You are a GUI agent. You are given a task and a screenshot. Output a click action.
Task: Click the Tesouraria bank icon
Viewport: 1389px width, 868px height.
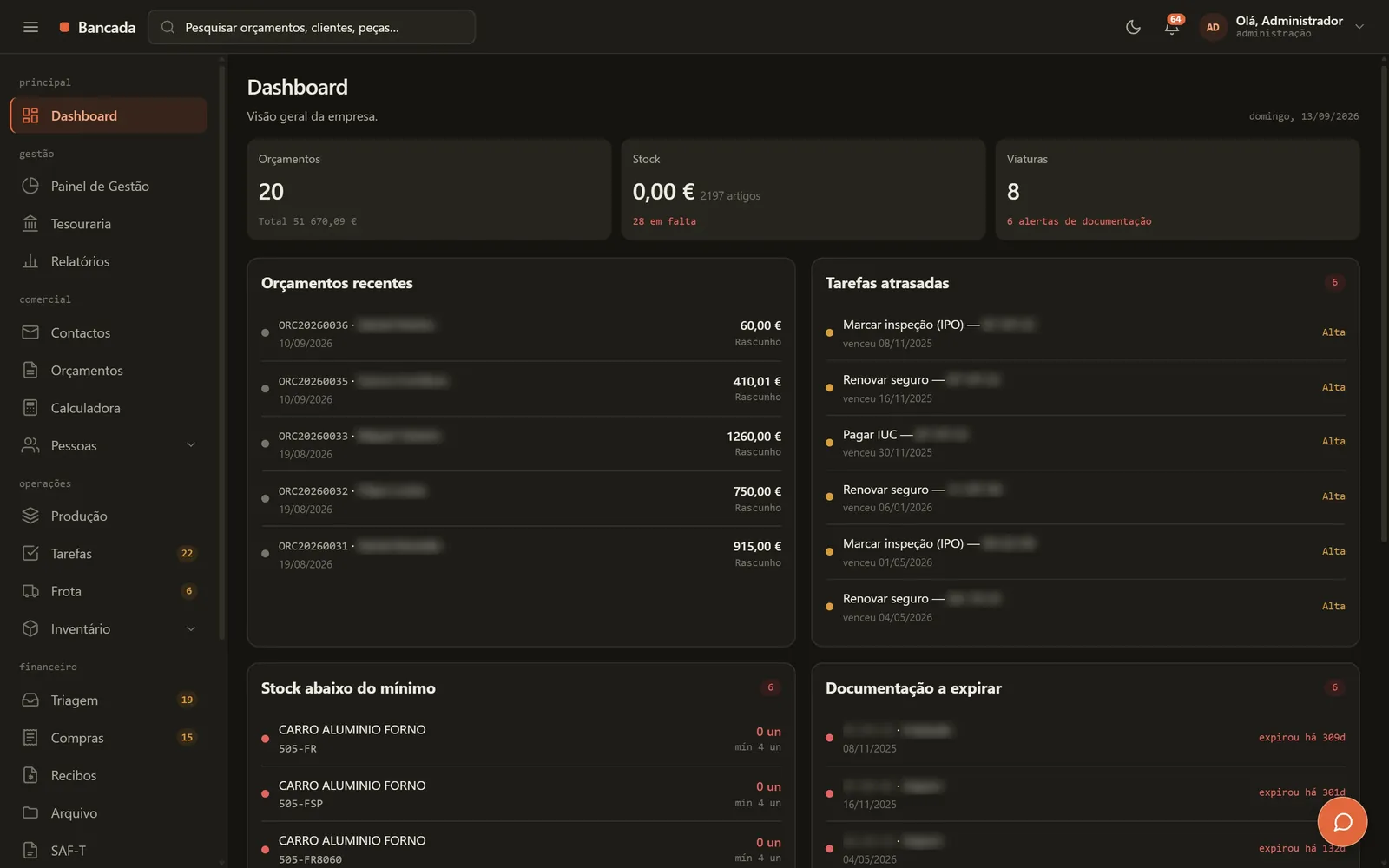tap(30, 224)
